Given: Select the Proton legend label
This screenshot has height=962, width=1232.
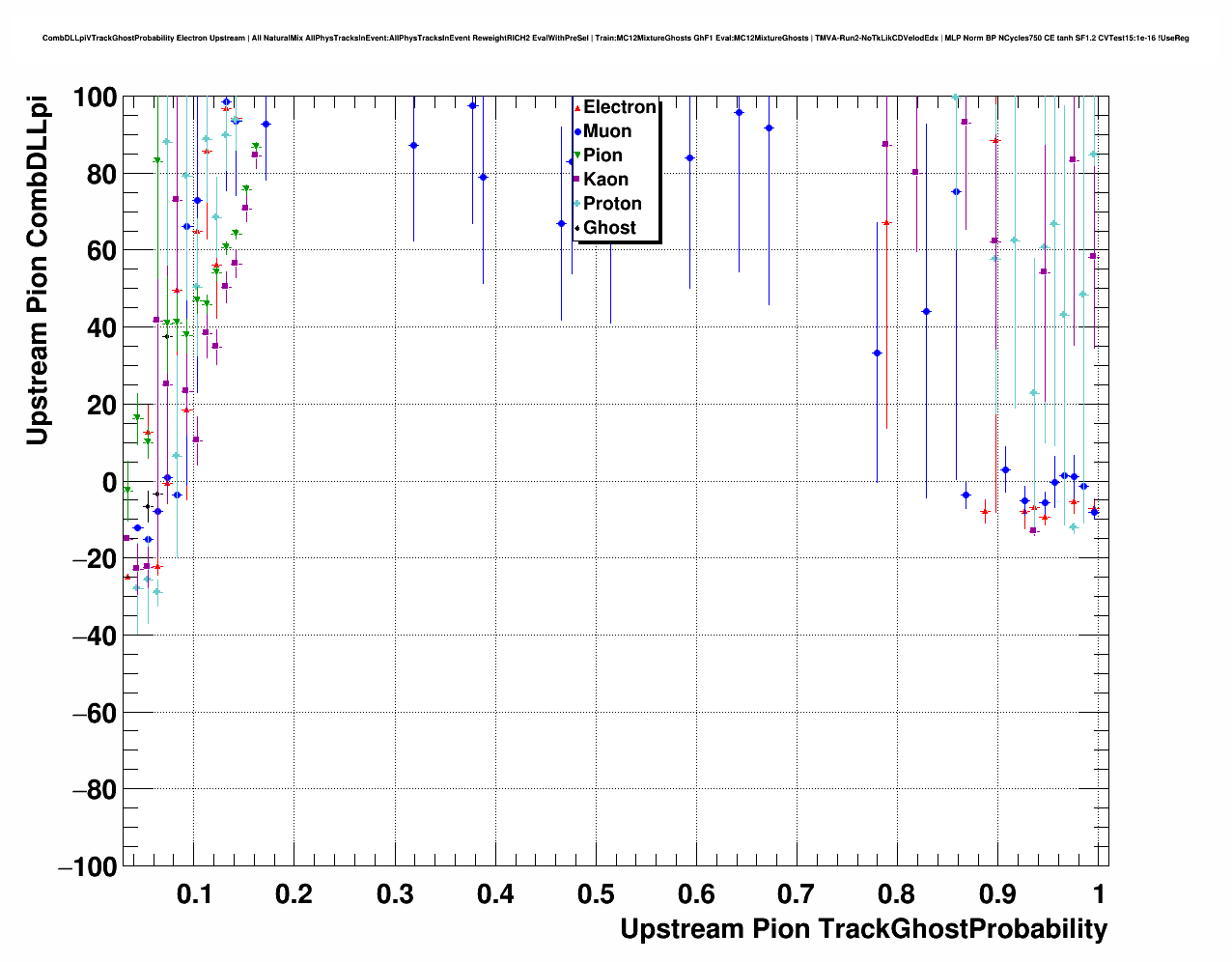Looking at the screenshot, I should pos(612,204).
